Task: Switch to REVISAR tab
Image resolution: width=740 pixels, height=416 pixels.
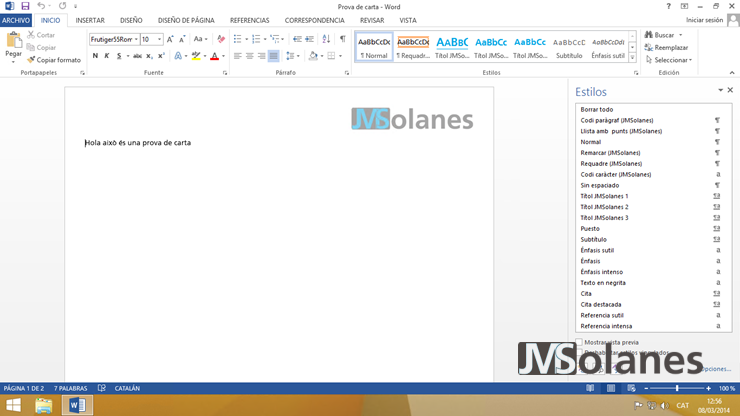Action: [372, 20]
